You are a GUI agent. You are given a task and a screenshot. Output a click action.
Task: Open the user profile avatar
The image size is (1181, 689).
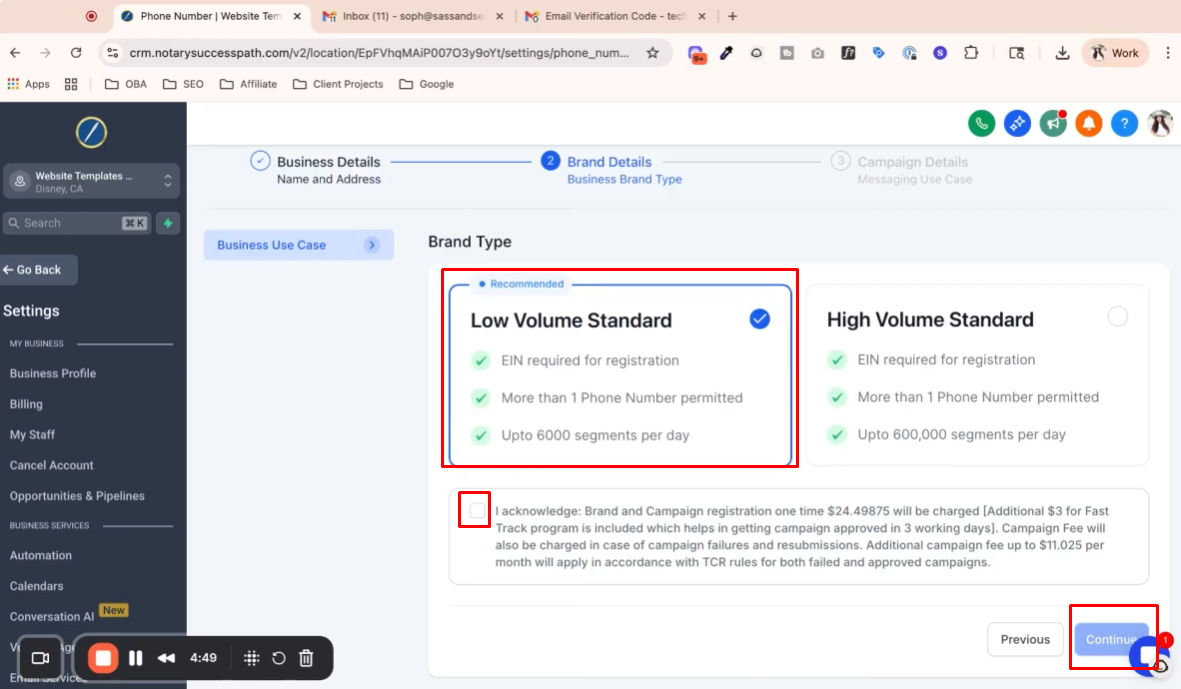(1160, 123)
